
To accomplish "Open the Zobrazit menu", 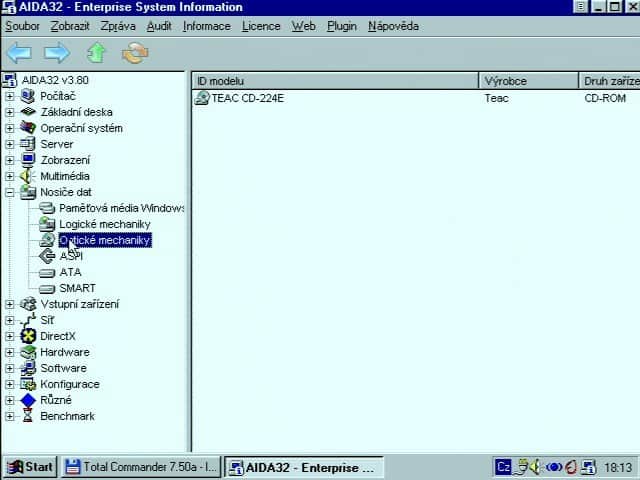I will coord(70,26).
